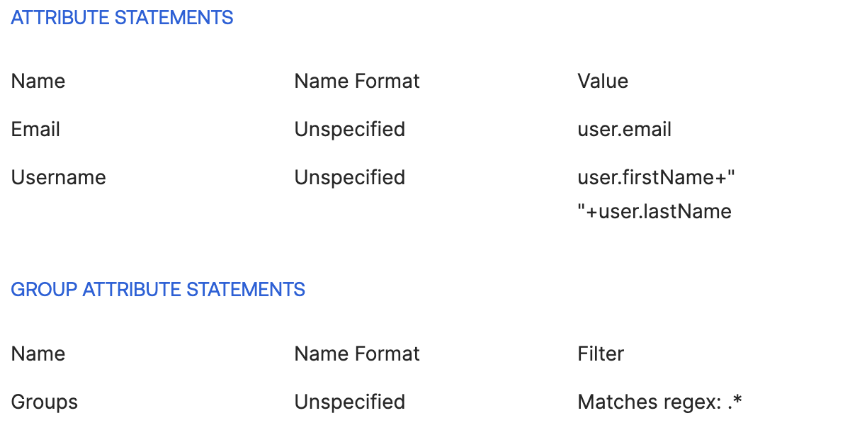Click Name Format header in group statements table

(x=357, y=354)
